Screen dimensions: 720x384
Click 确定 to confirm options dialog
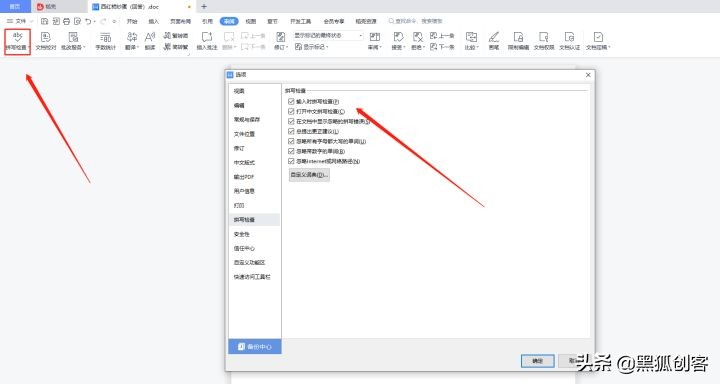(538, 361)
